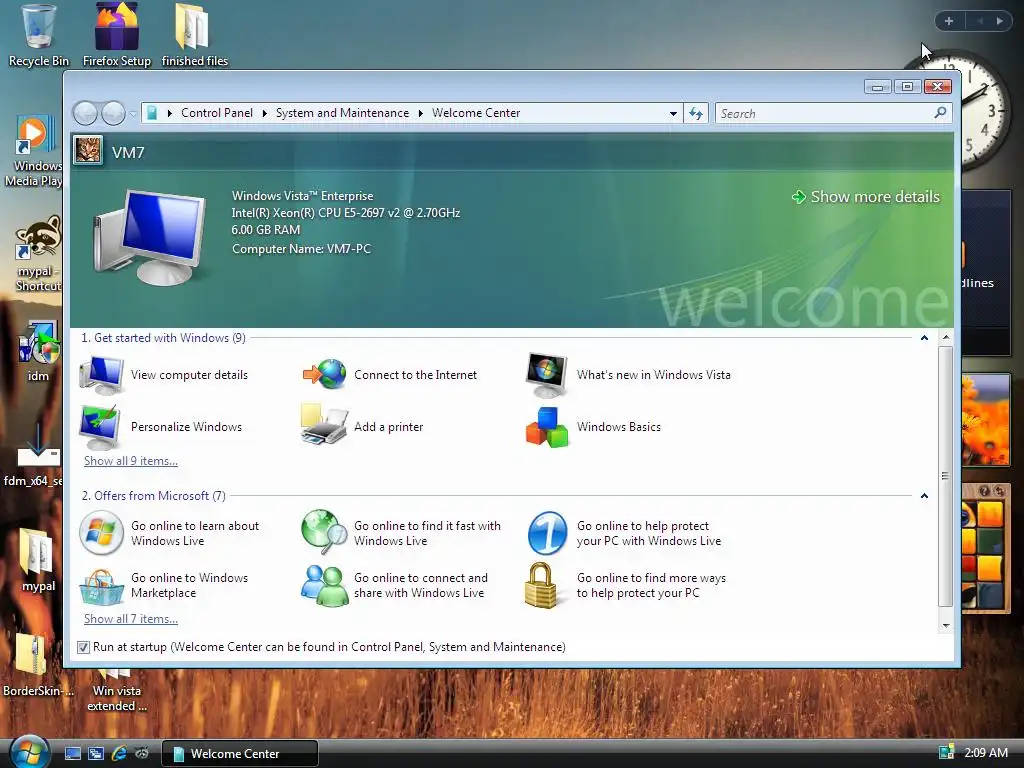The width and height of the screenshot is (1024, 768).
Task: Open the Windows Marketplace basket icon
Action: (101, 586)
